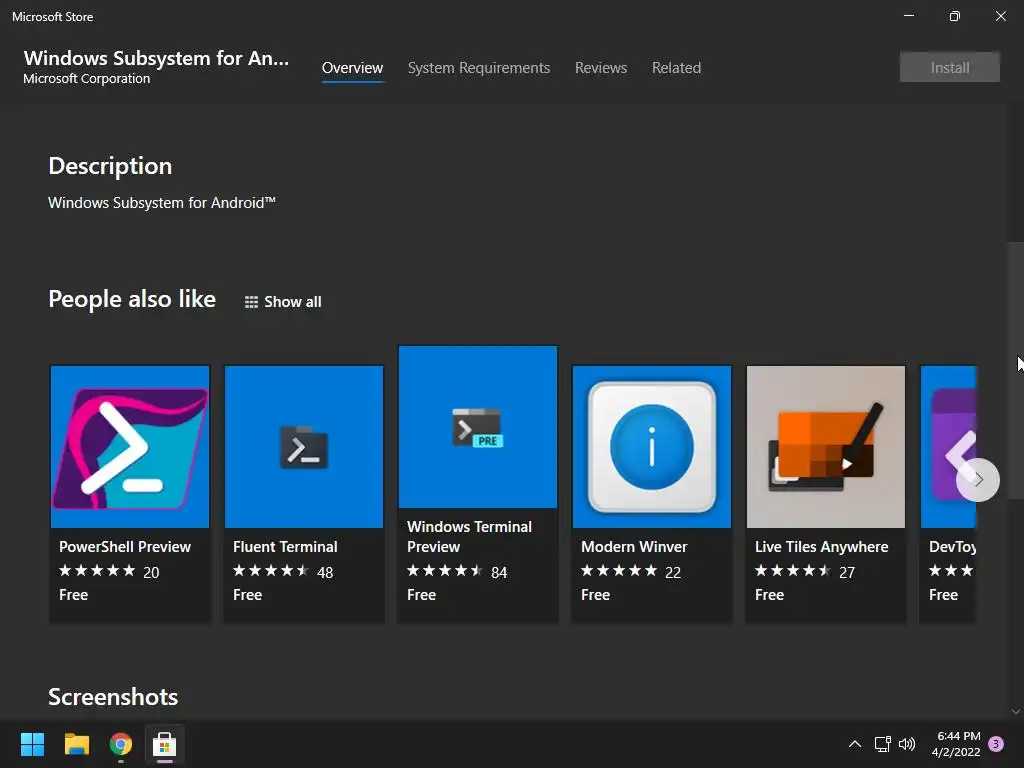This screenshot has width=1024, height=768.
Task: Click the Screenshots section heading
Action: pos(113,697)
